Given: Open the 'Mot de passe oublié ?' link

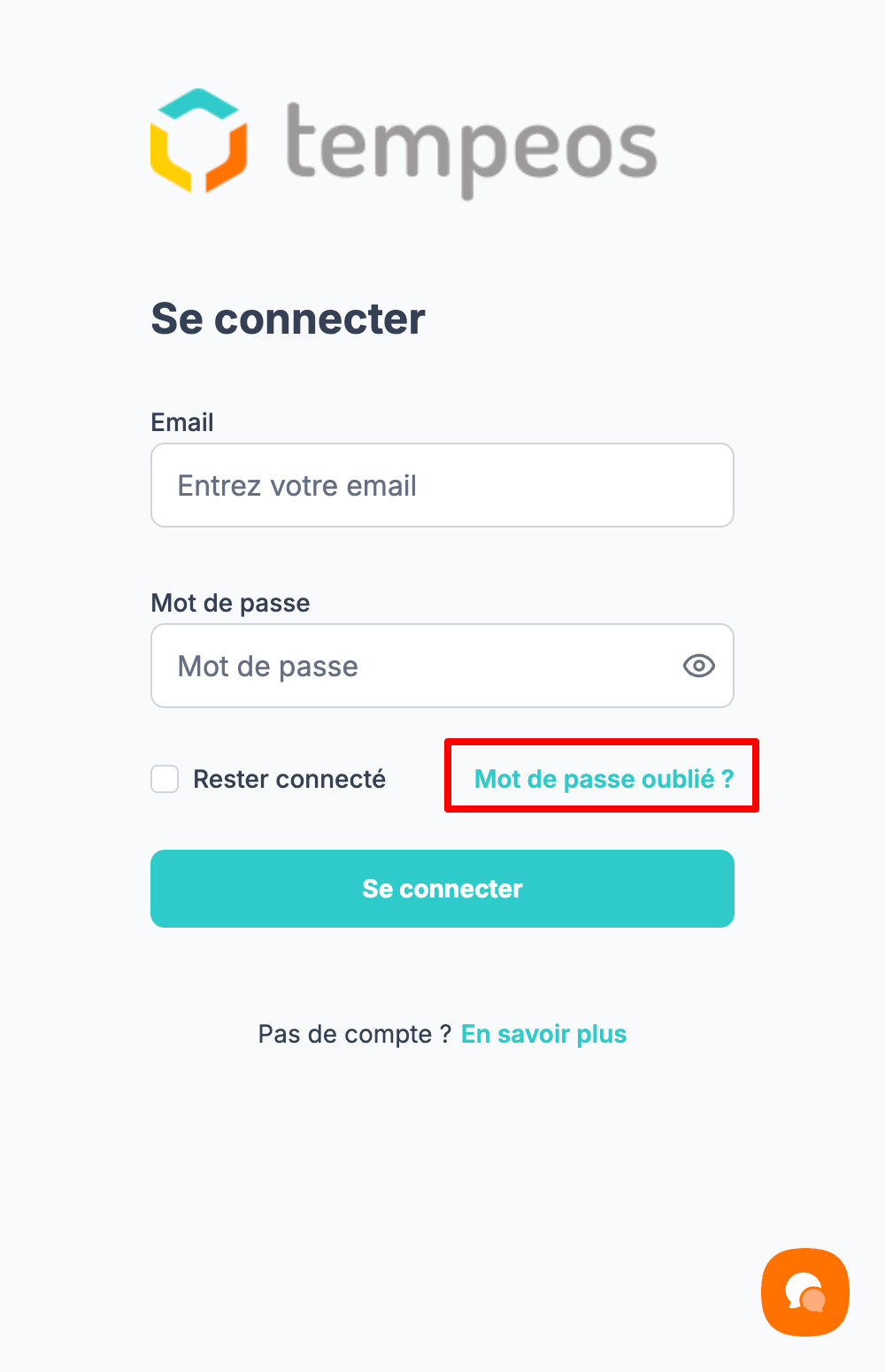Looking at the screenshot, I should click(x=604, y=779).
